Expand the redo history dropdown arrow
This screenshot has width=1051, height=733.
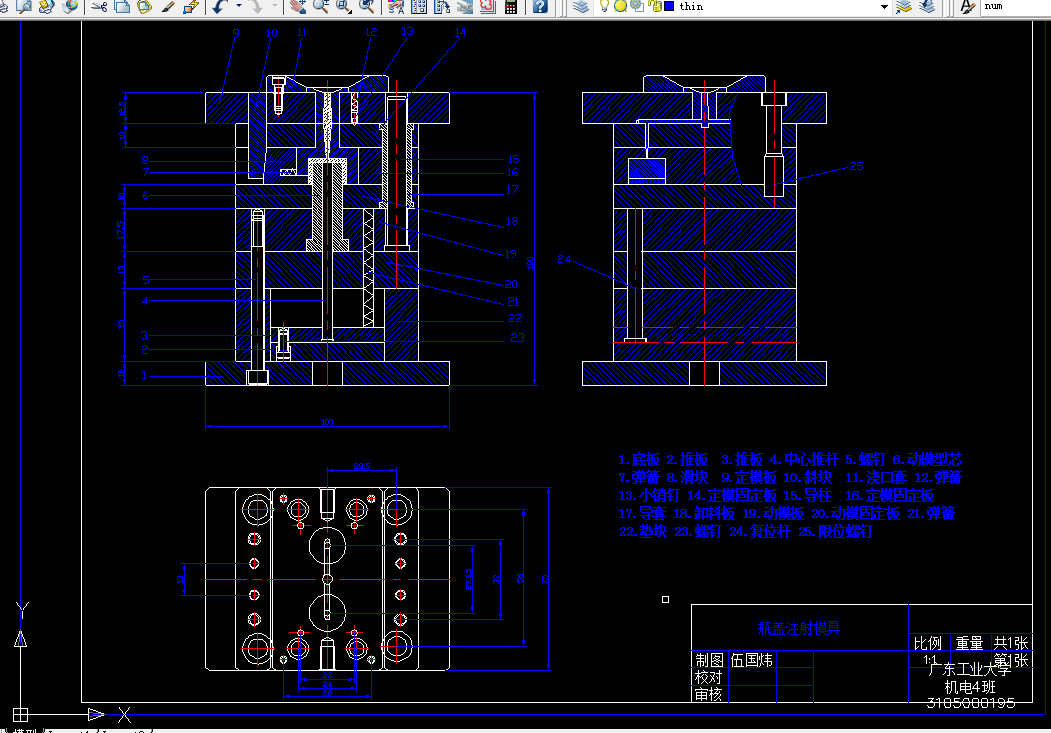click(x=274, y=7)
